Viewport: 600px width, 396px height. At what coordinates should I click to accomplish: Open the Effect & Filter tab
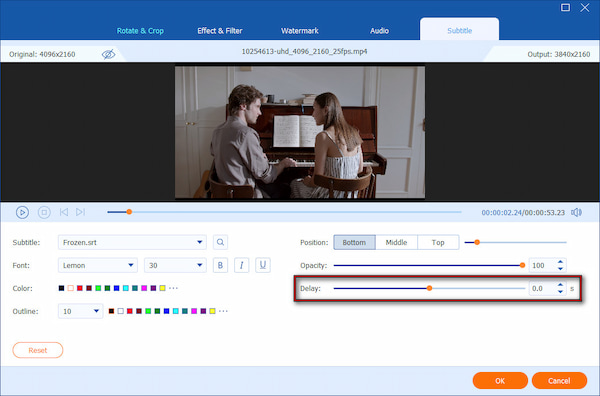point(220,31)
